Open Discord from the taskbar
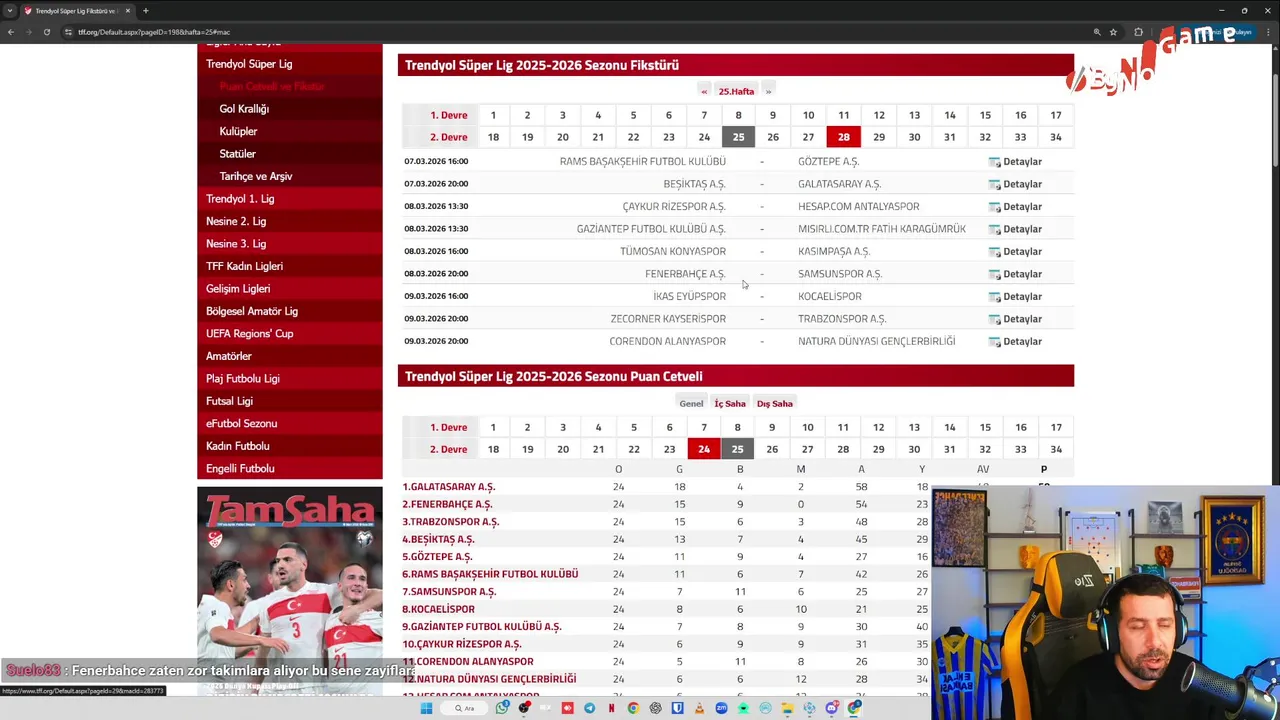 pos(832,708)
